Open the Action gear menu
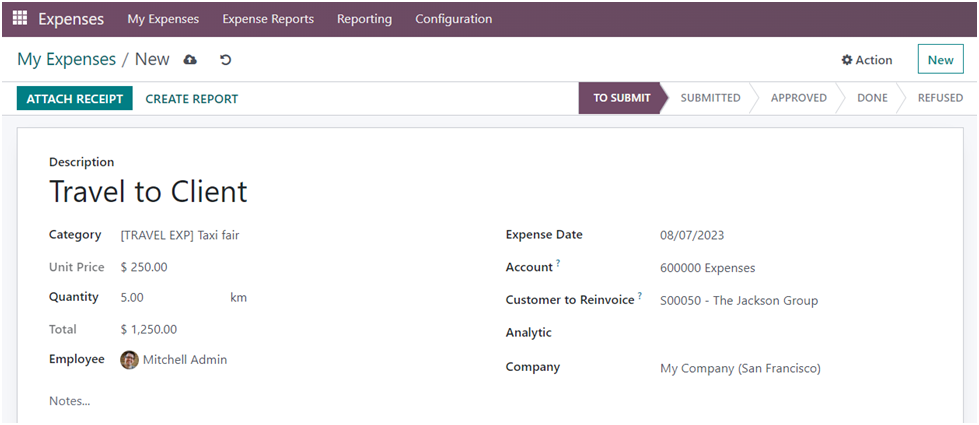The width and height of the screenshot is (979, 425). pyautogui.click(x=866, y=60)
